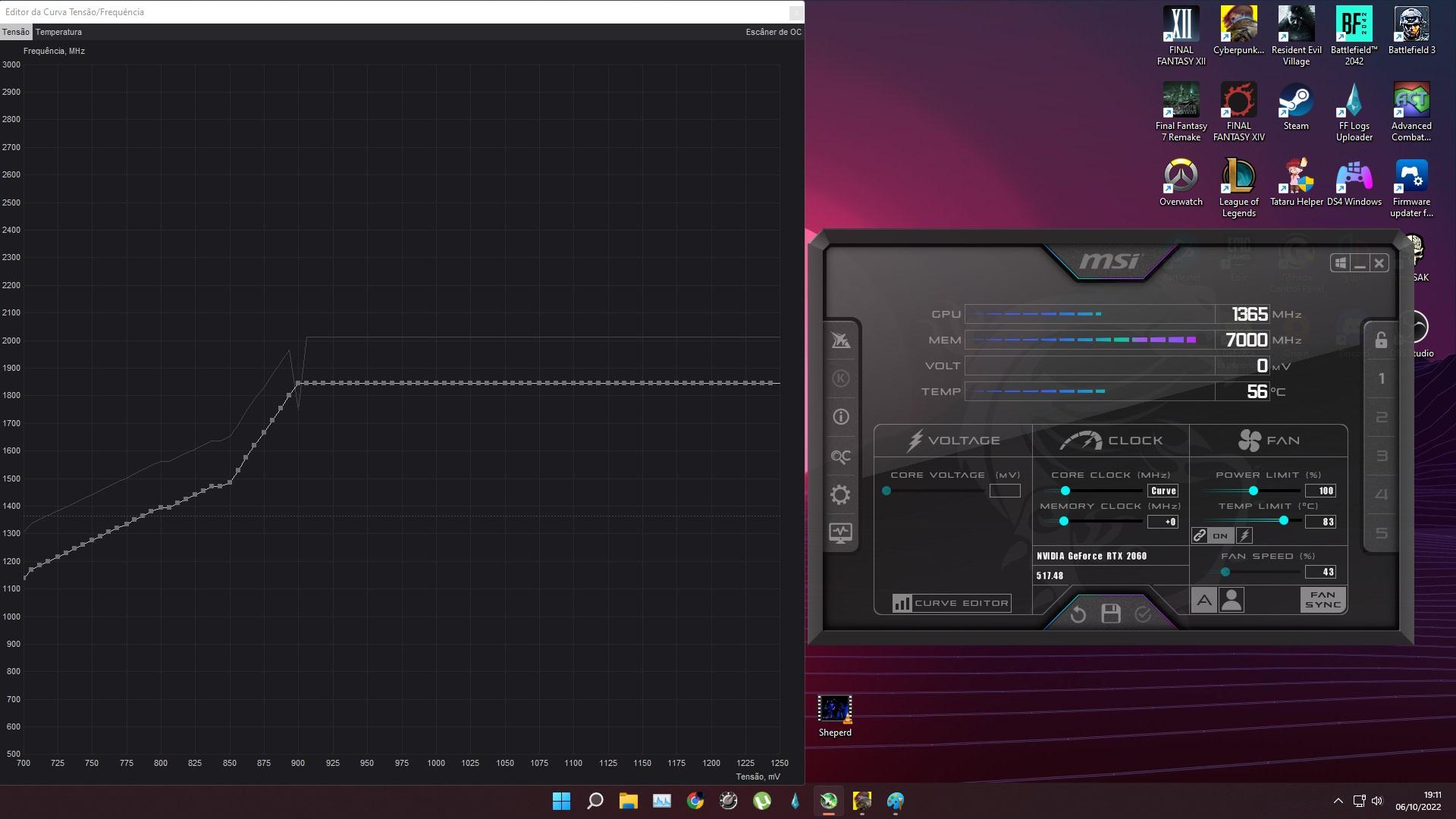
Task: Click the MSI Kombustor K icon
Action: [x=840, y=378]
